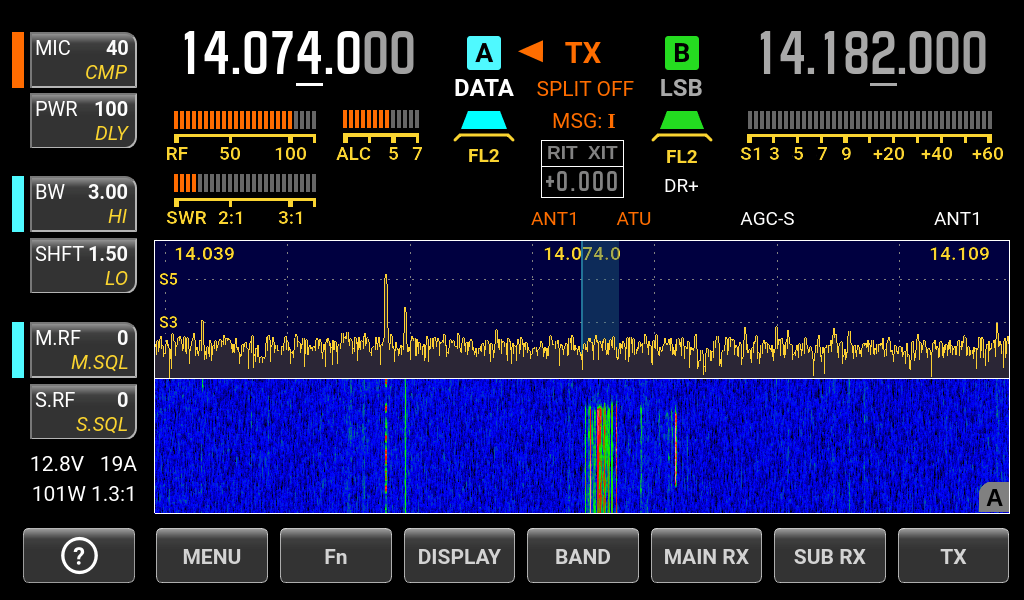
Task: Toggle AGC-S speed setting
Action: pyautogui.click(x=767, y=218)
